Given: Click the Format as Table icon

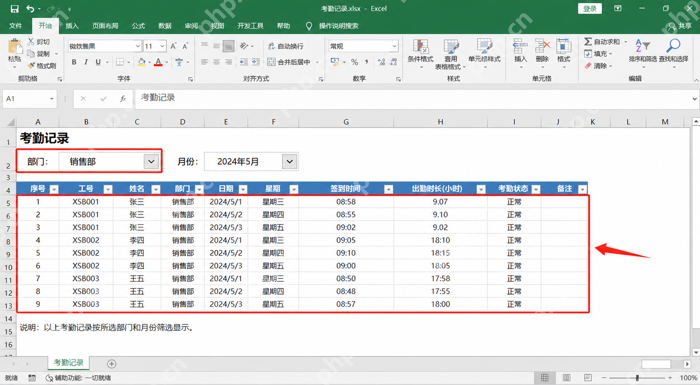Looking at the screenshot, I should [451, 47].
